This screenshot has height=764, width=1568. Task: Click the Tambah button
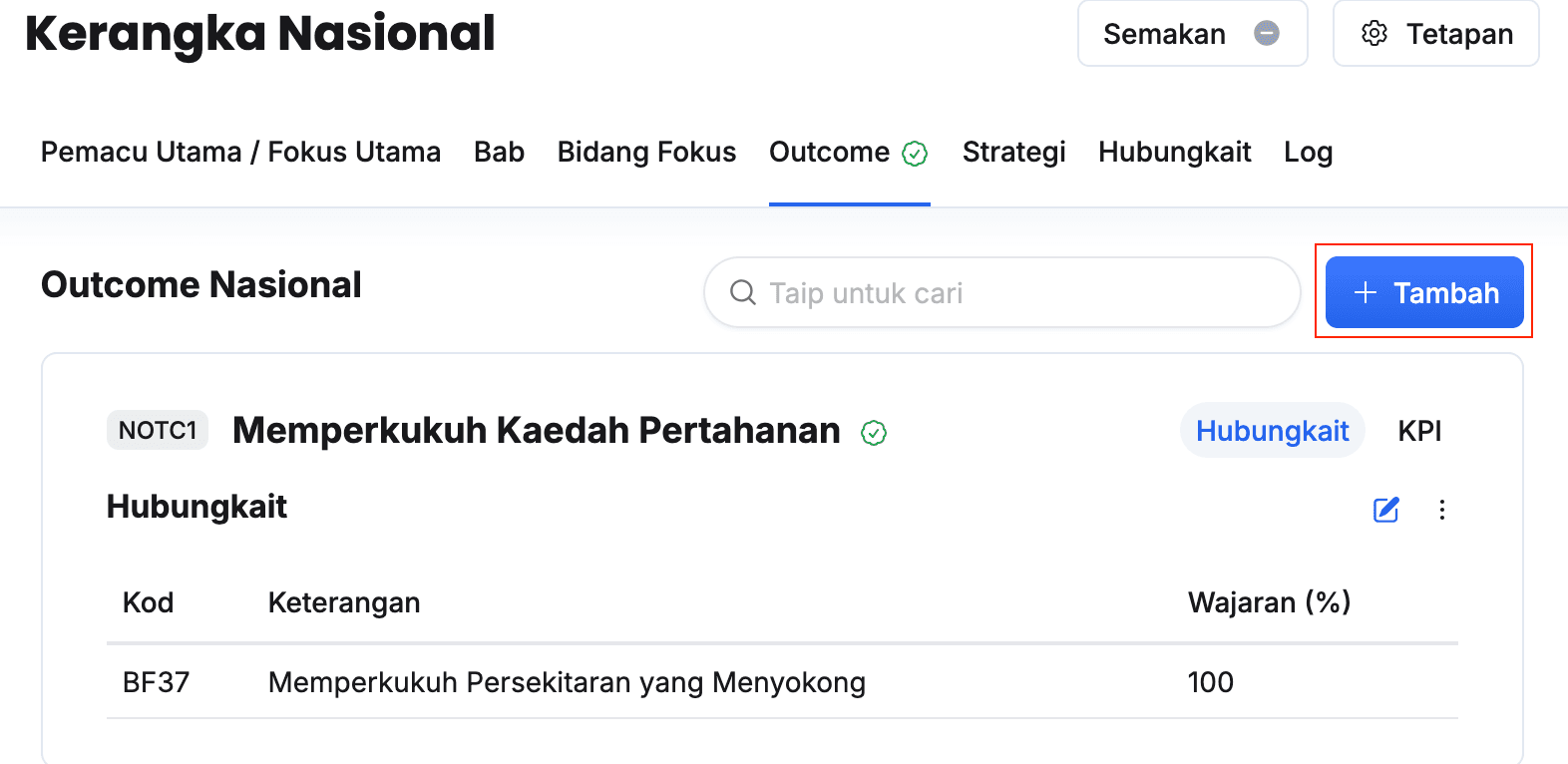click(x=1424, y=292)
